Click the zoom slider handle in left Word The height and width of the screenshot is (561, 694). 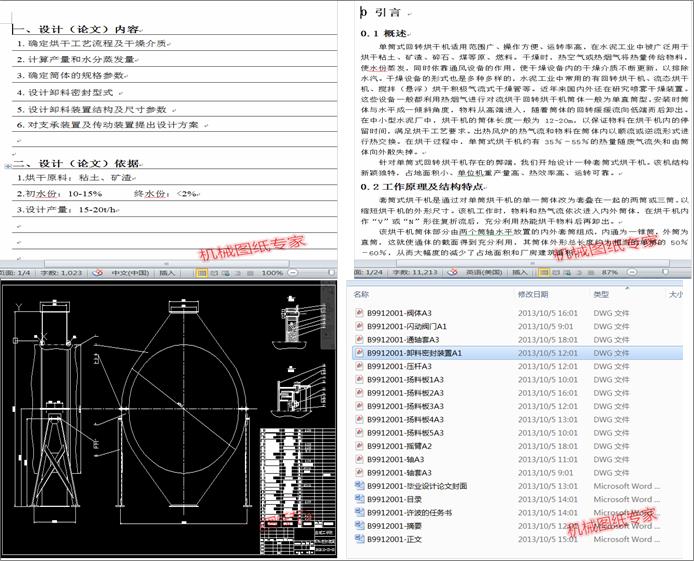[x=331, y=273]
